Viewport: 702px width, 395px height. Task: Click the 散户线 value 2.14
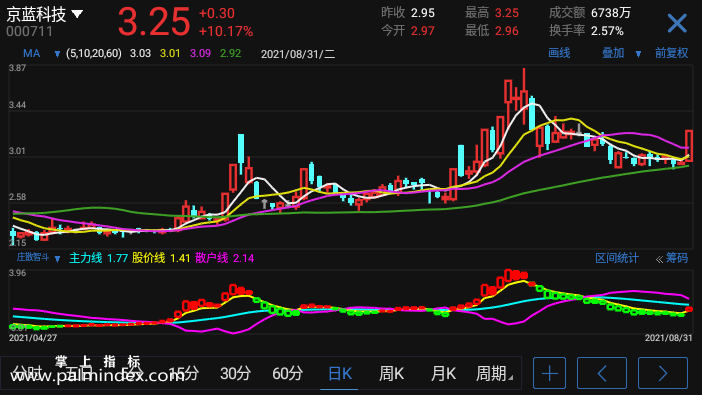[x=244, y=258]
